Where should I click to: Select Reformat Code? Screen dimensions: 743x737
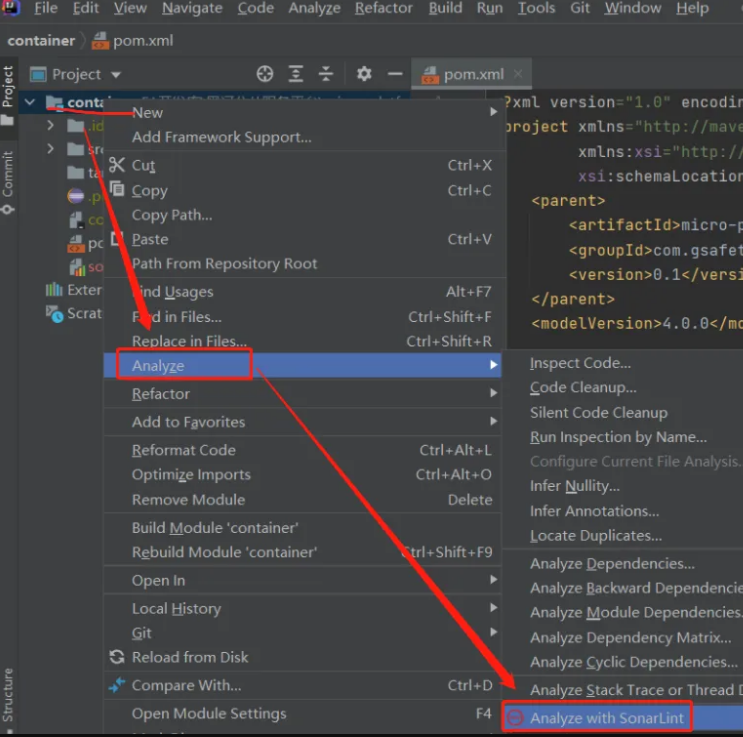[183, 450]
